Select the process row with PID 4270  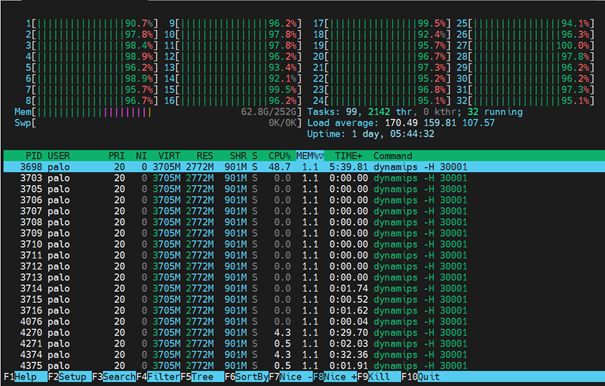click(304, 333)
